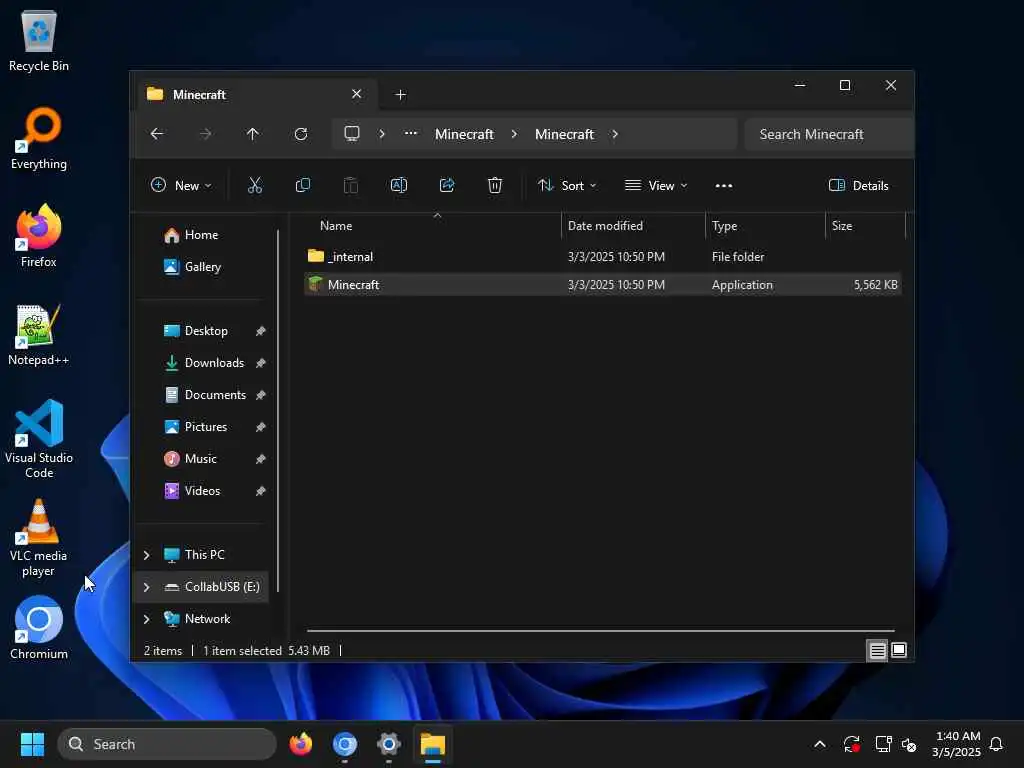Show hidden tray icons chevron
This screenshot has height=768, width=1024.
(820, 744)
